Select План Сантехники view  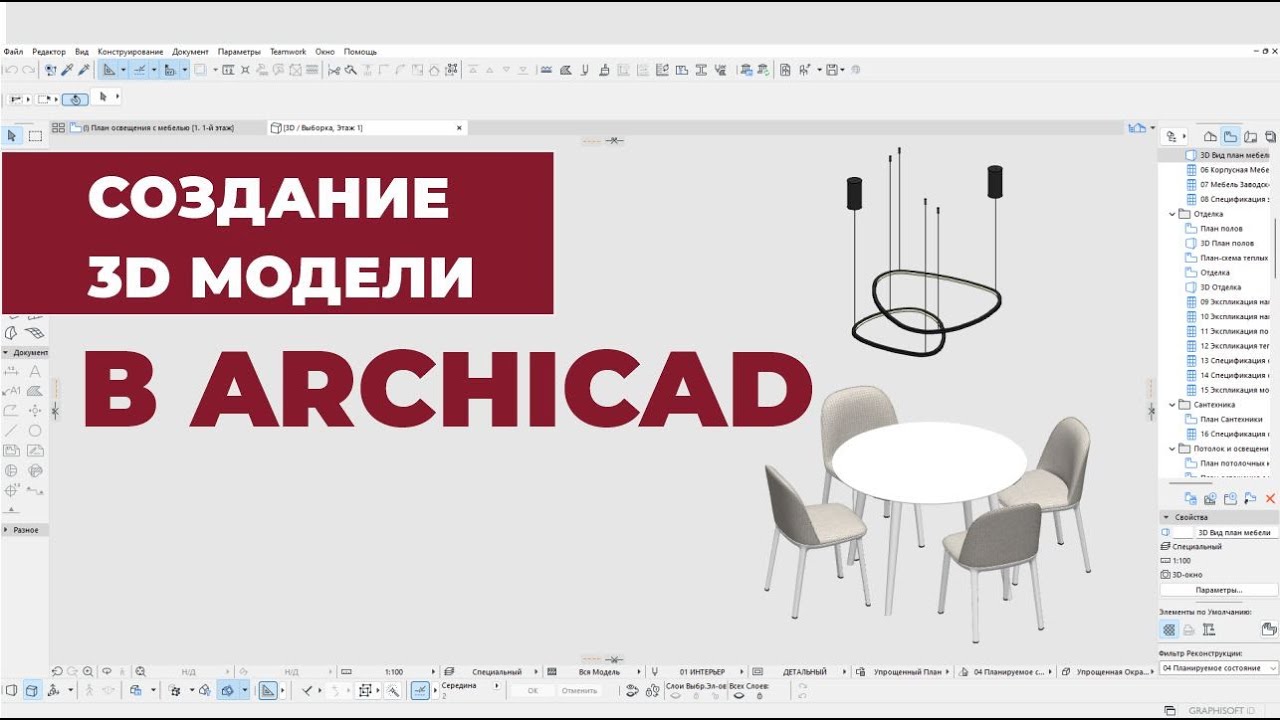coord(1231,420)
